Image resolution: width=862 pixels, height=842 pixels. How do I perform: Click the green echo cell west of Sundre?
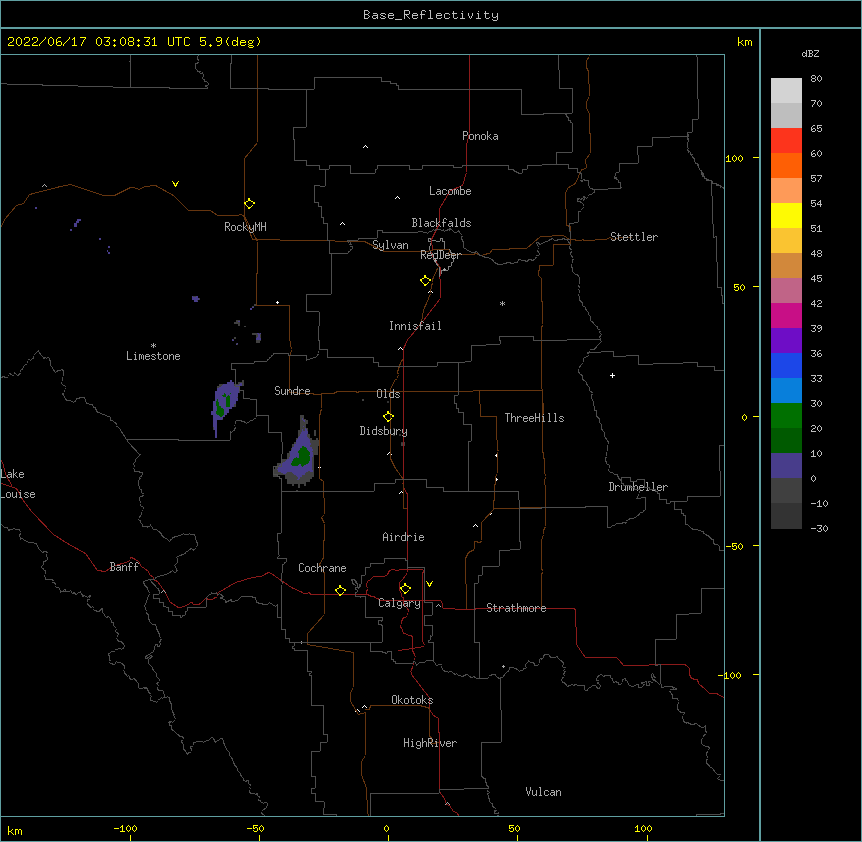223,406
